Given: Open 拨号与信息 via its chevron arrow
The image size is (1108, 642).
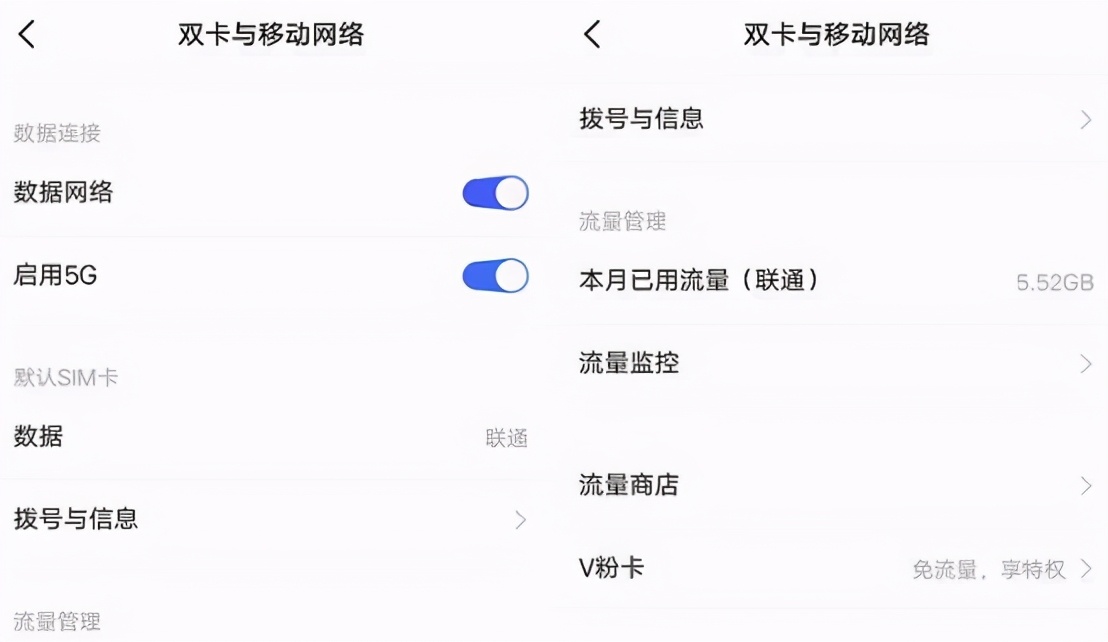Looking at the screenshot, I should click(x=1086, y=119).
